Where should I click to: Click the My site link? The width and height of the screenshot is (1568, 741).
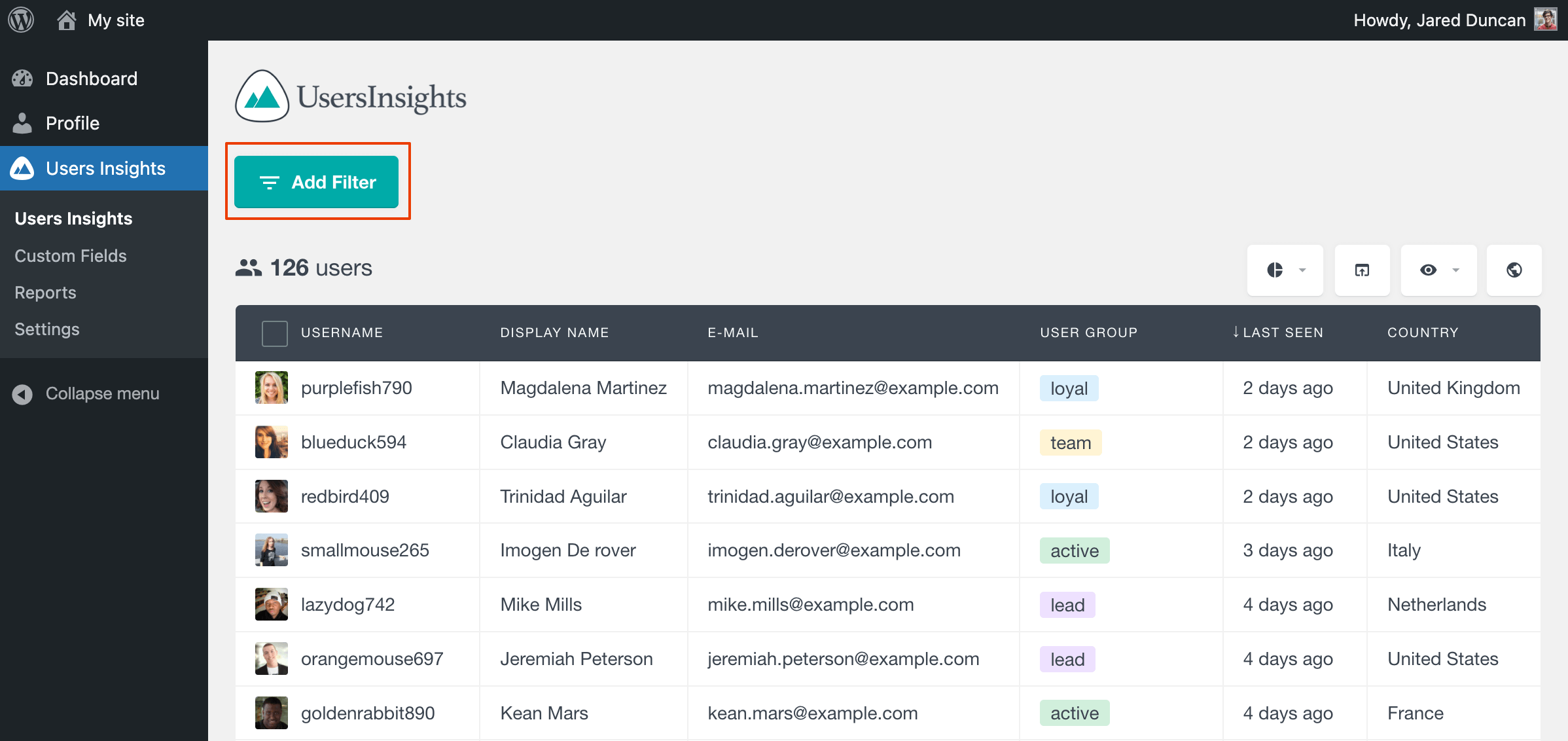pos(116,20)
